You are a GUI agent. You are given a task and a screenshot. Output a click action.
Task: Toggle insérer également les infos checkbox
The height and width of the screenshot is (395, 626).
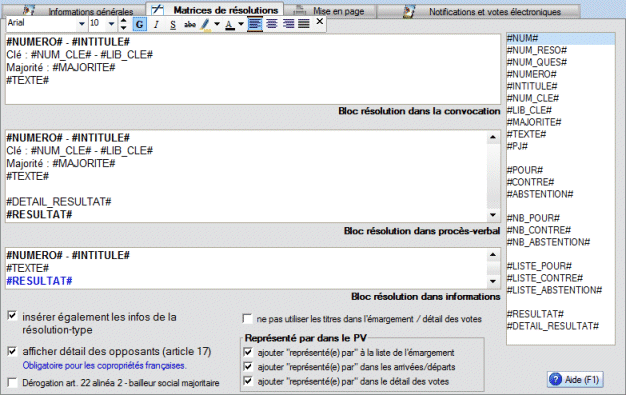(12, 316)
